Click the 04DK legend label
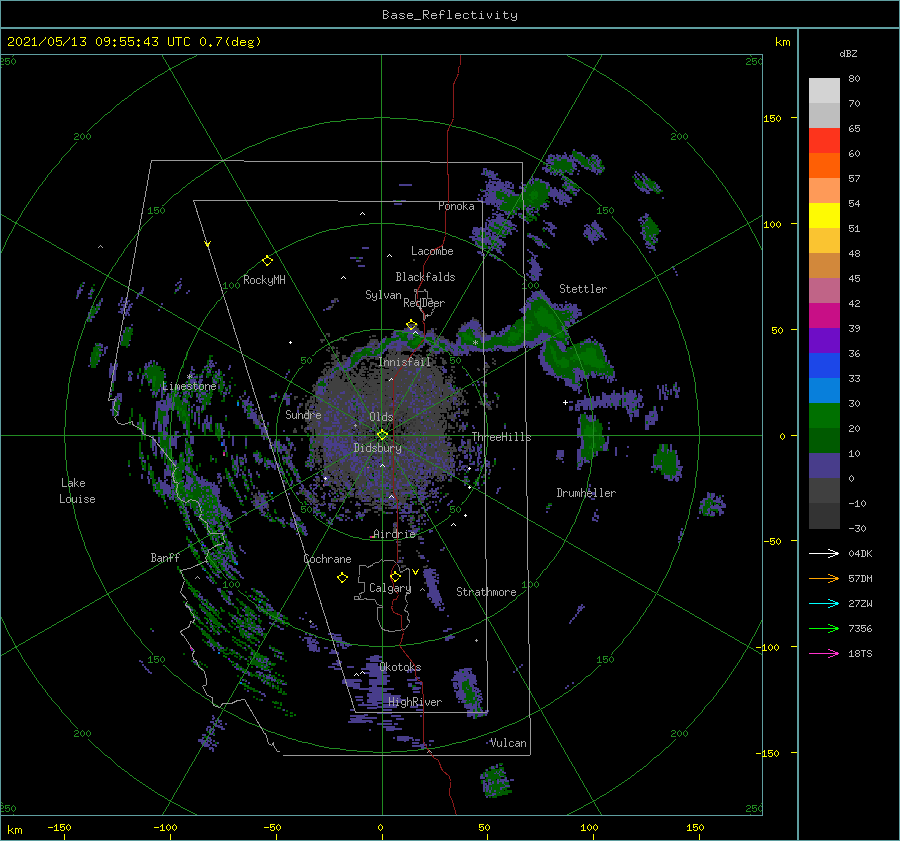900x841 pixels. pyautogui.click(x=860, y=553)
